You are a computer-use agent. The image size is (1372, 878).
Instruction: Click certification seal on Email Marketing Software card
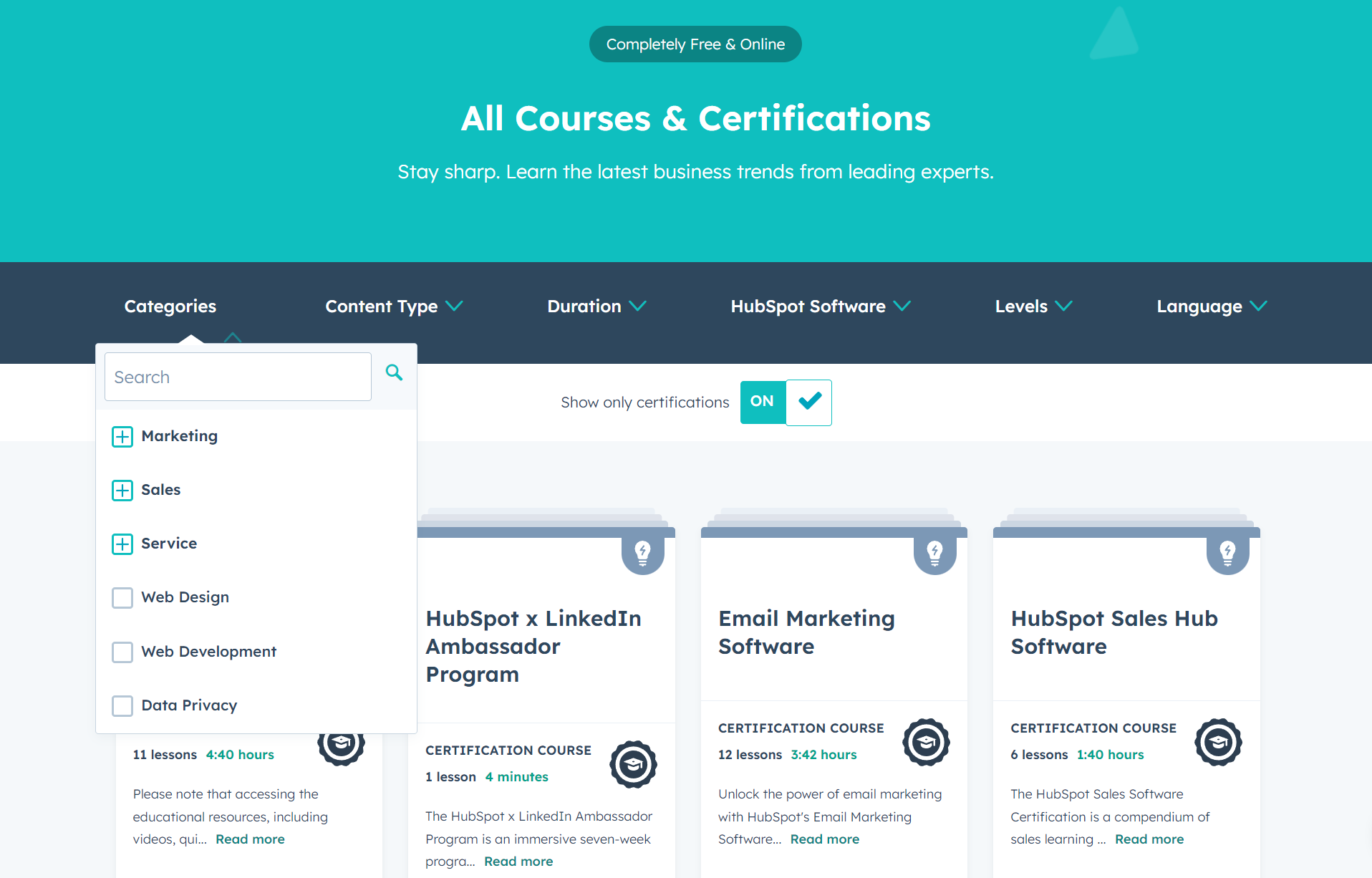[x=926, y=743]
